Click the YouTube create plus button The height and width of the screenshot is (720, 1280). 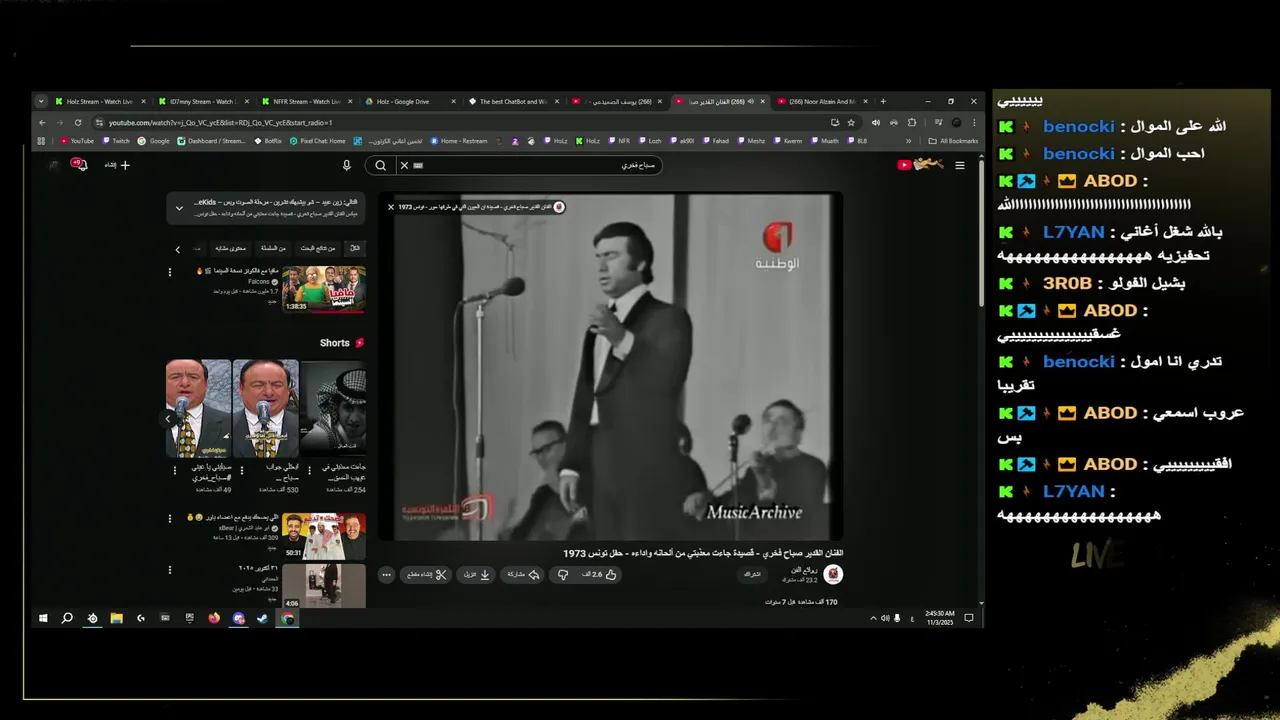click(x=118, y=165)
